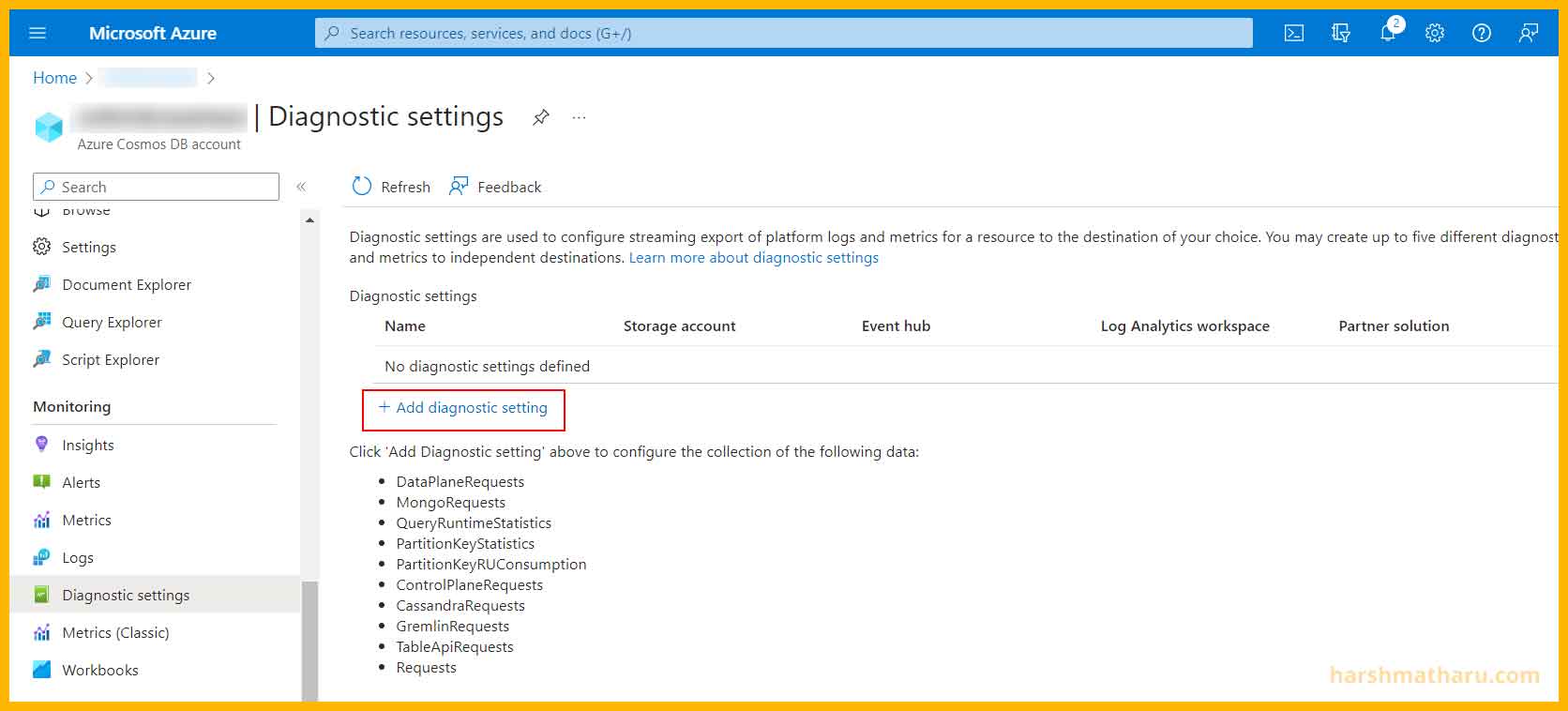
Task: Open the Directories and subscriptions filter icon
Action: (1341, 33)
